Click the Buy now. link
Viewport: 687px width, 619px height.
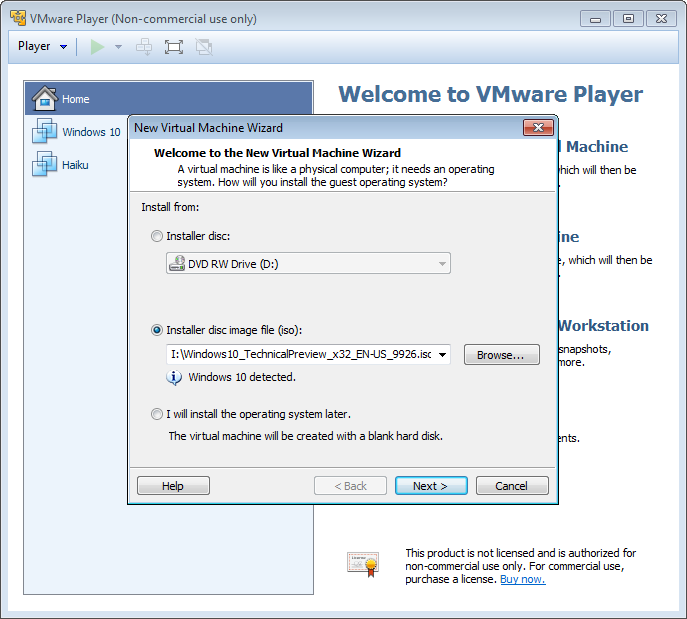point(523,579)
